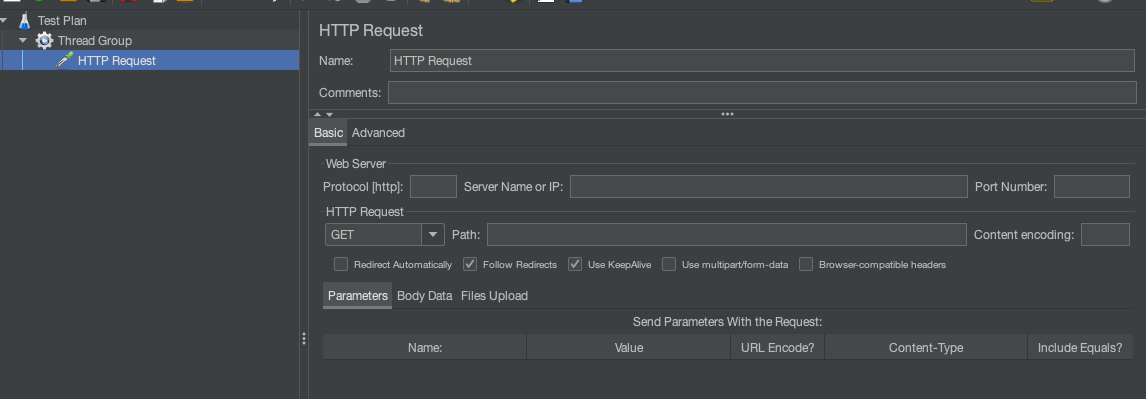Enable Redirect Automatically checkbox
Screen dimensions: 1146x399
click(x=341, y=265)
